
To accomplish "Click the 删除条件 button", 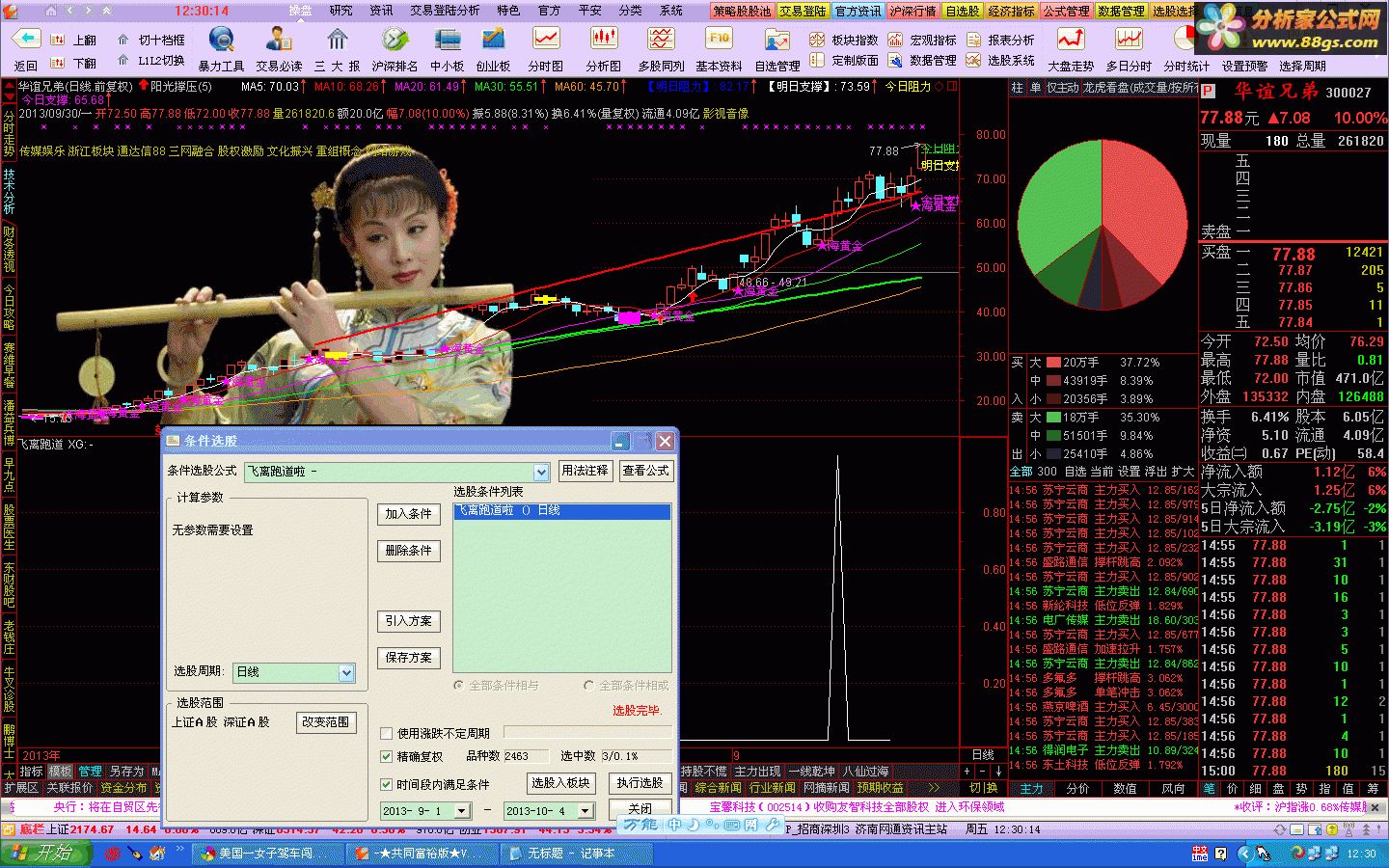I will click(409, 551).
